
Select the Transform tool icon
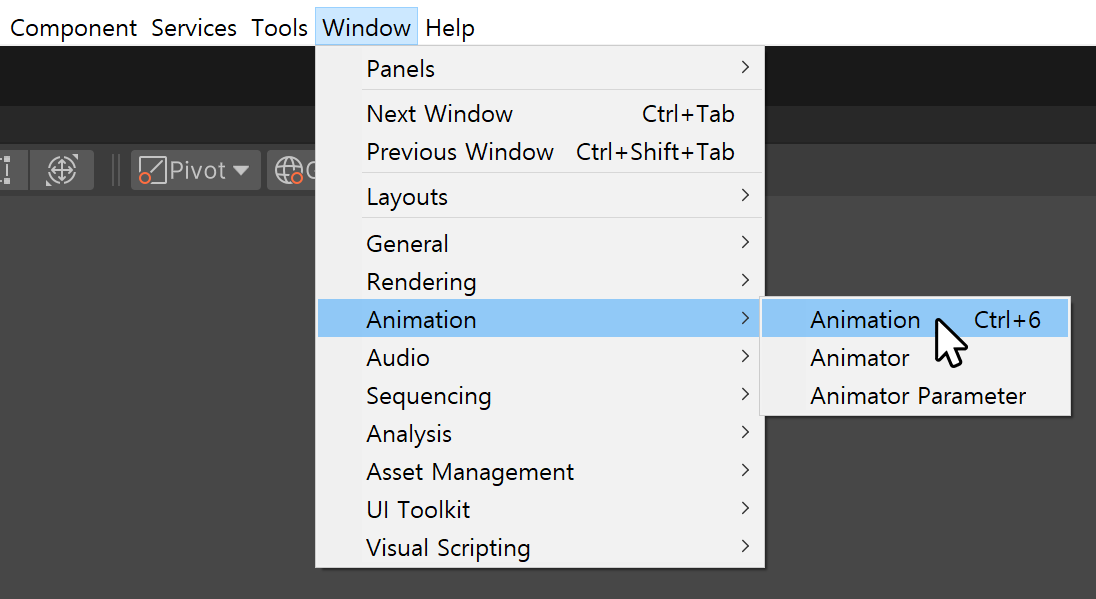point(62,171)
